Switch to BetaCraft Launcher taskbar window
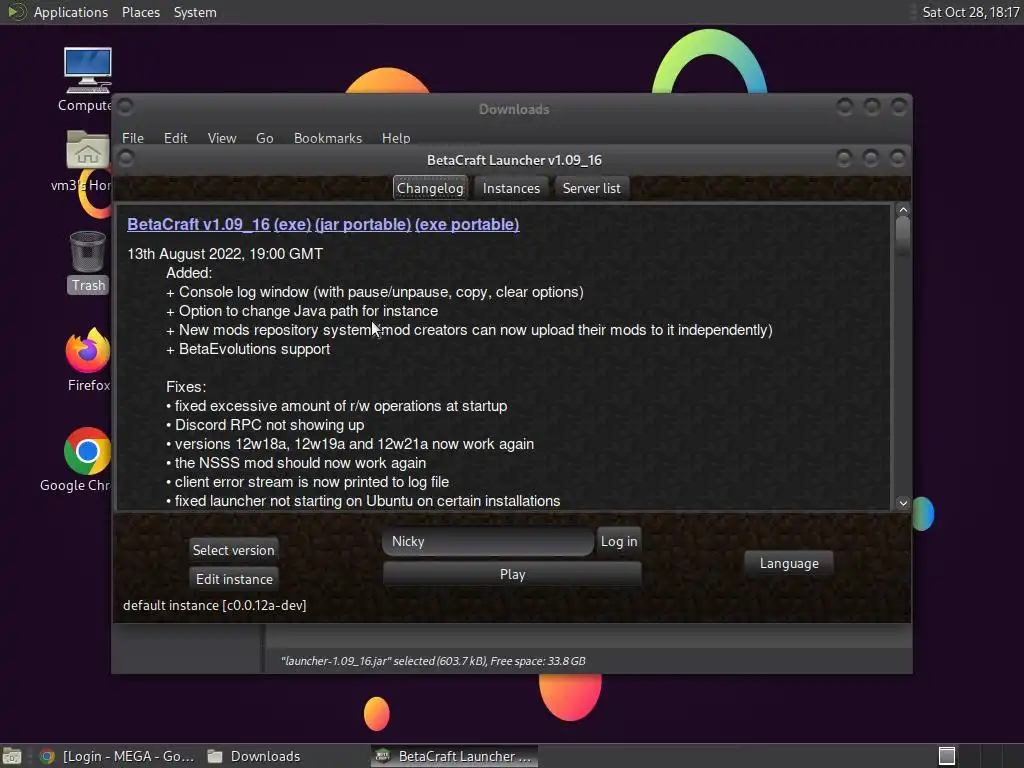Viewport: 1024px width, 768px height. [x=455, y=756]
